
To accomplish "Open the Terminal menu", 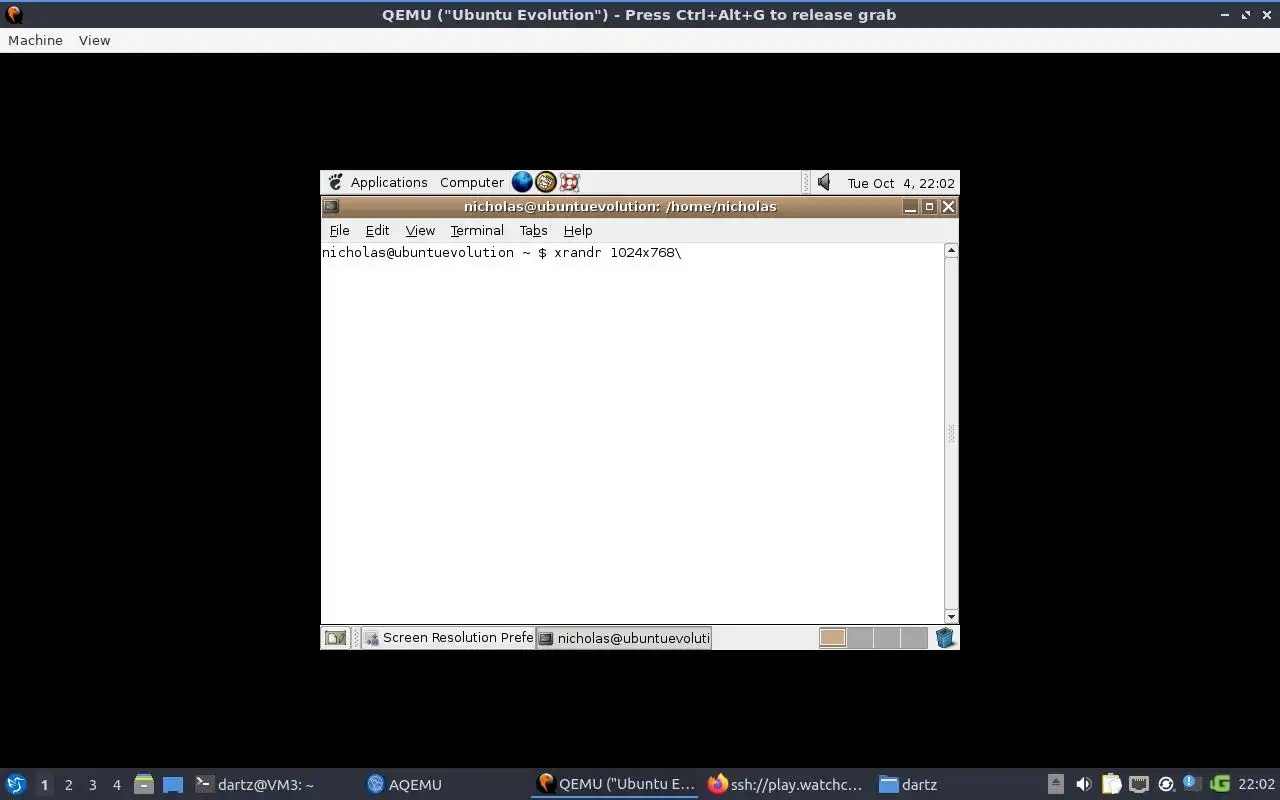I will click(x=477, y=230).
